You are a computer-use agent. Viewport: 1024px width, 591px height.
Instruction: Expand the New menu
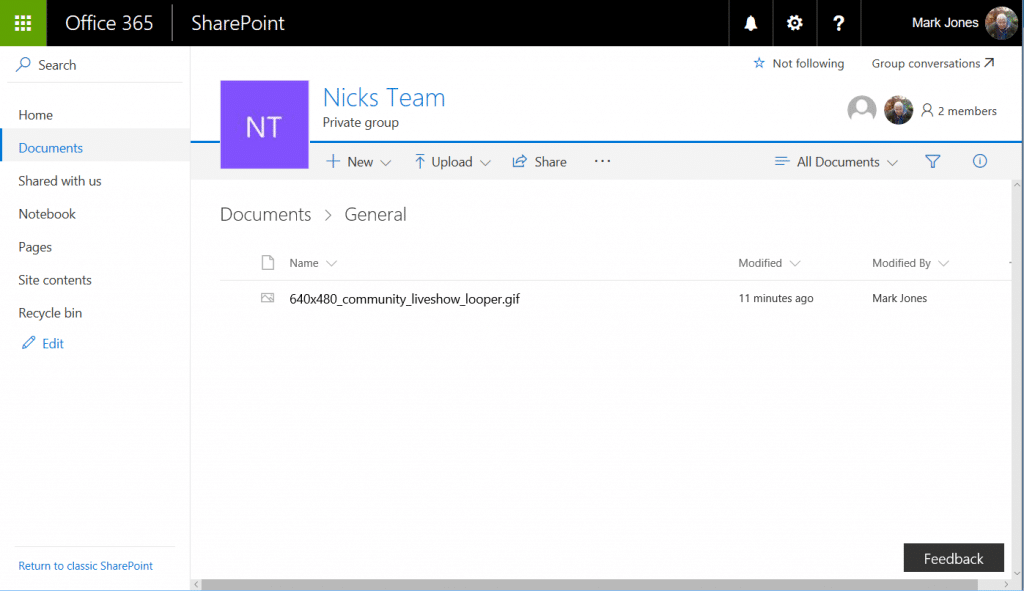click(x=357, y=161)
